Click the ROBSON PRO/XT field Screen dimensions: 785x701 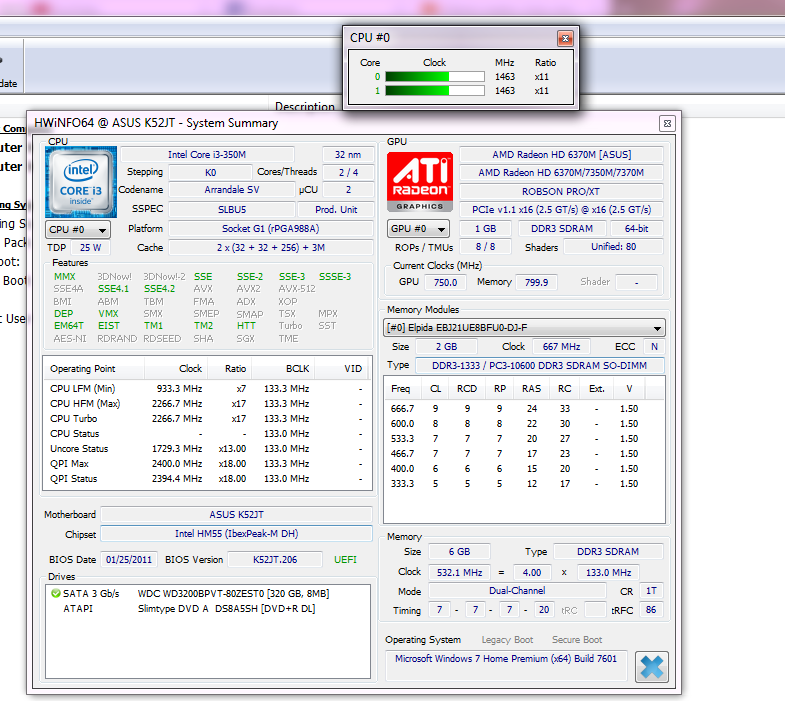click(562, 191)
